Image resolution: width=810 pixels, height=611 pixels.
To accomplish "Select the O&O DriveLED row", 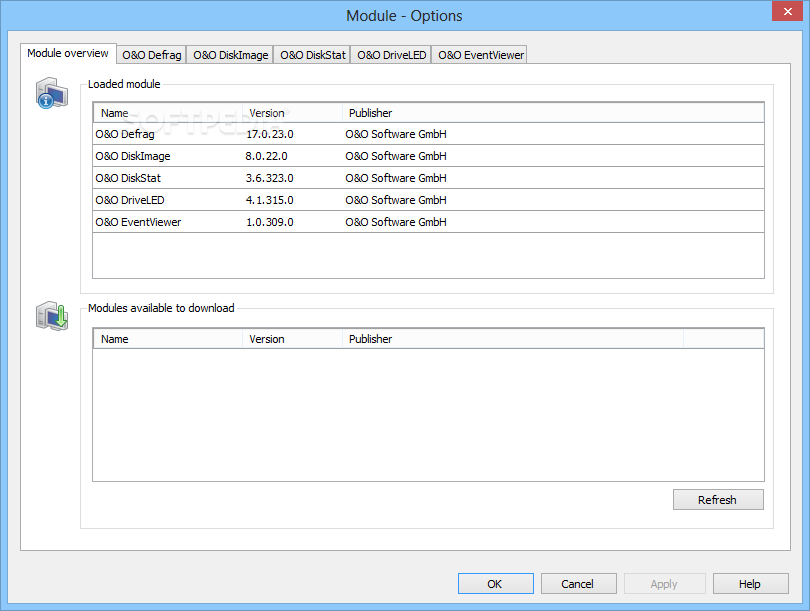I will pyautogui.click(x=428, y=200).
